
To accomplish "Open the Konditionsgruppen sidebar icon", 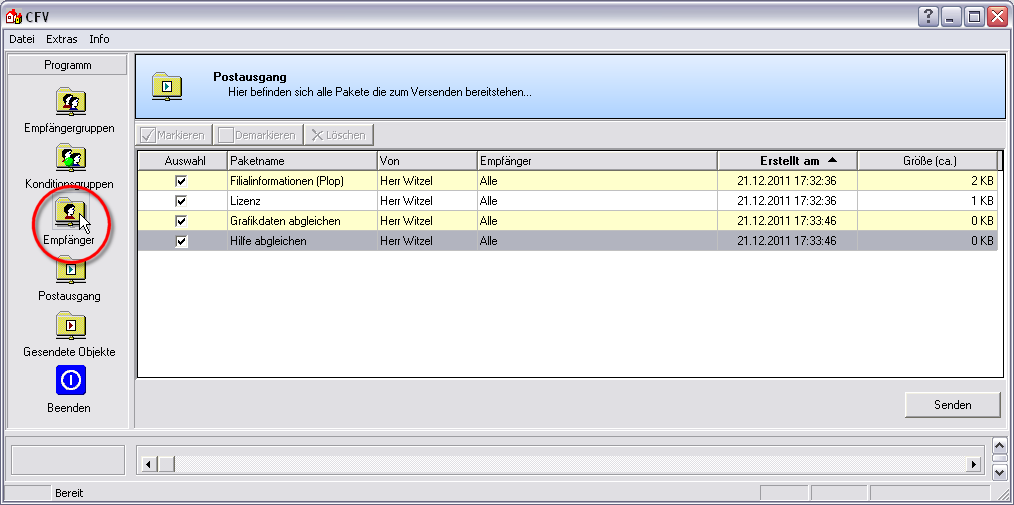I will [x=69, y=158].
